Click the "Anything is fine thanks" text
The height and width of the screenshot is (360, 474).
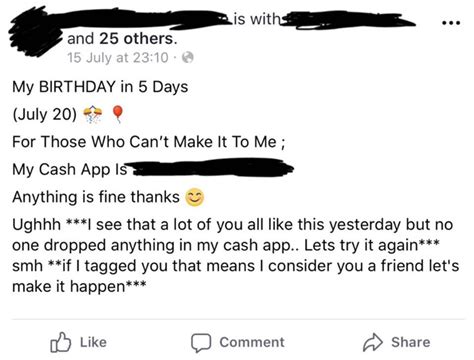pos(96,197)
